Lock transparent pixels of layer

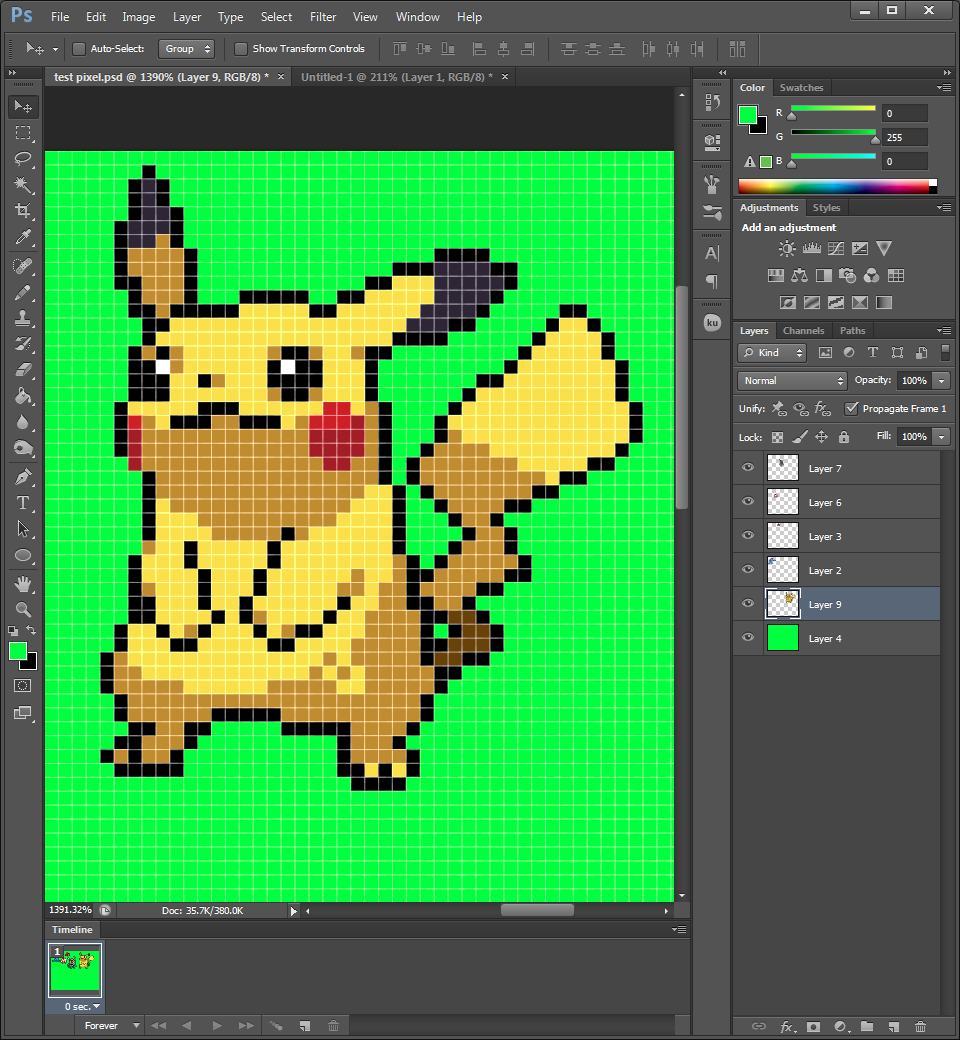point(778,437)
